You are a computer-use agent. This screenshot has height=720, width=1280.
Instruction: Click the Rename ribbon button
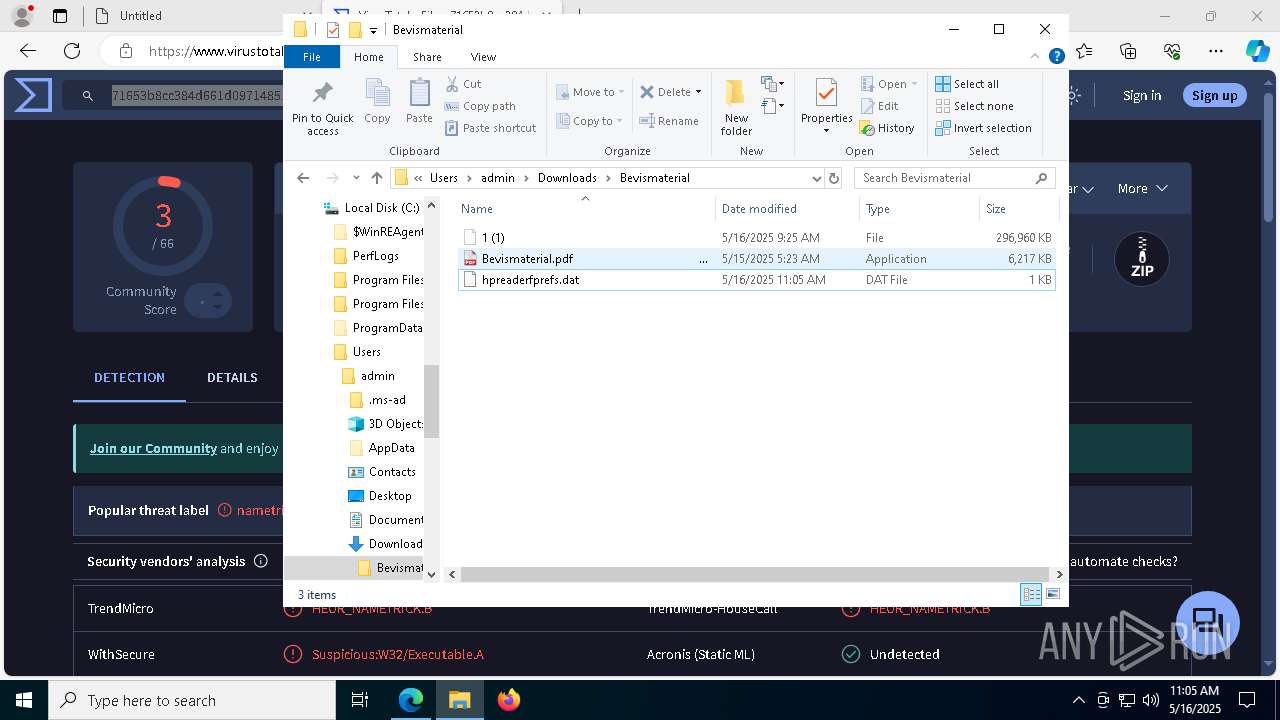(x=669, y=121)
